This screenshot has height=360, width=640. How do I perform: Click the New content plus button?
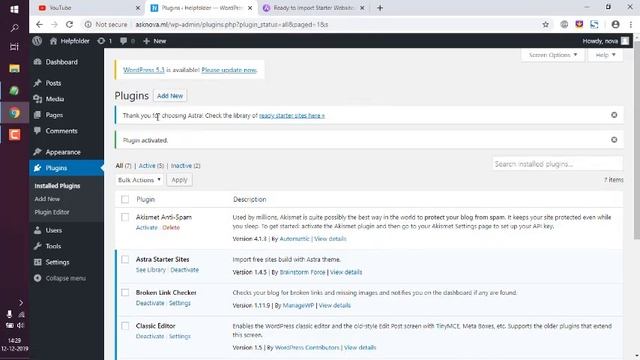(155, 41)
